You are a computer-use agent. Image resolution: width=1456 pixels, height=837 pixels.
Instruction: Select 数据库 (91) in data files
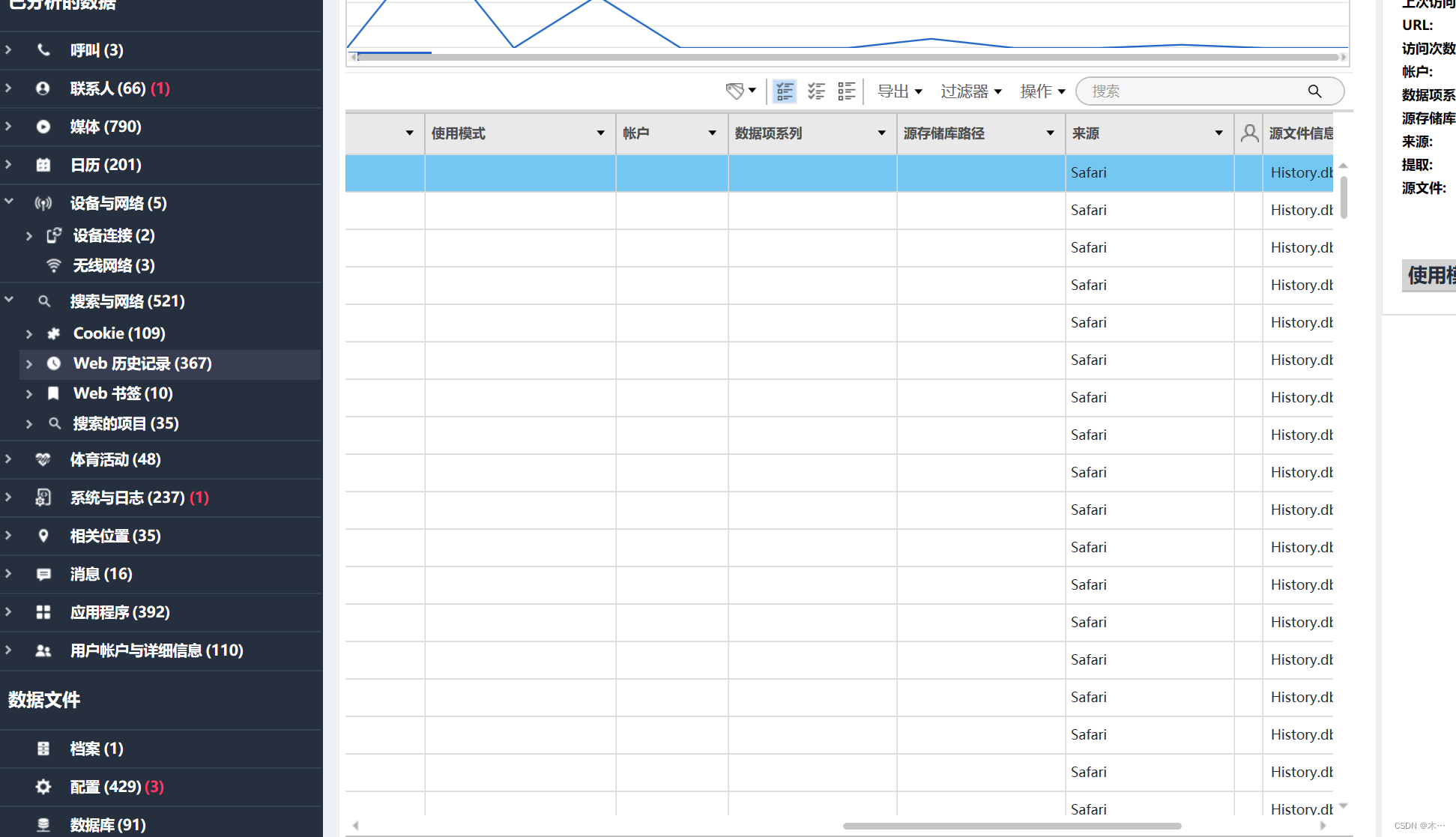(x=108, y=825)
